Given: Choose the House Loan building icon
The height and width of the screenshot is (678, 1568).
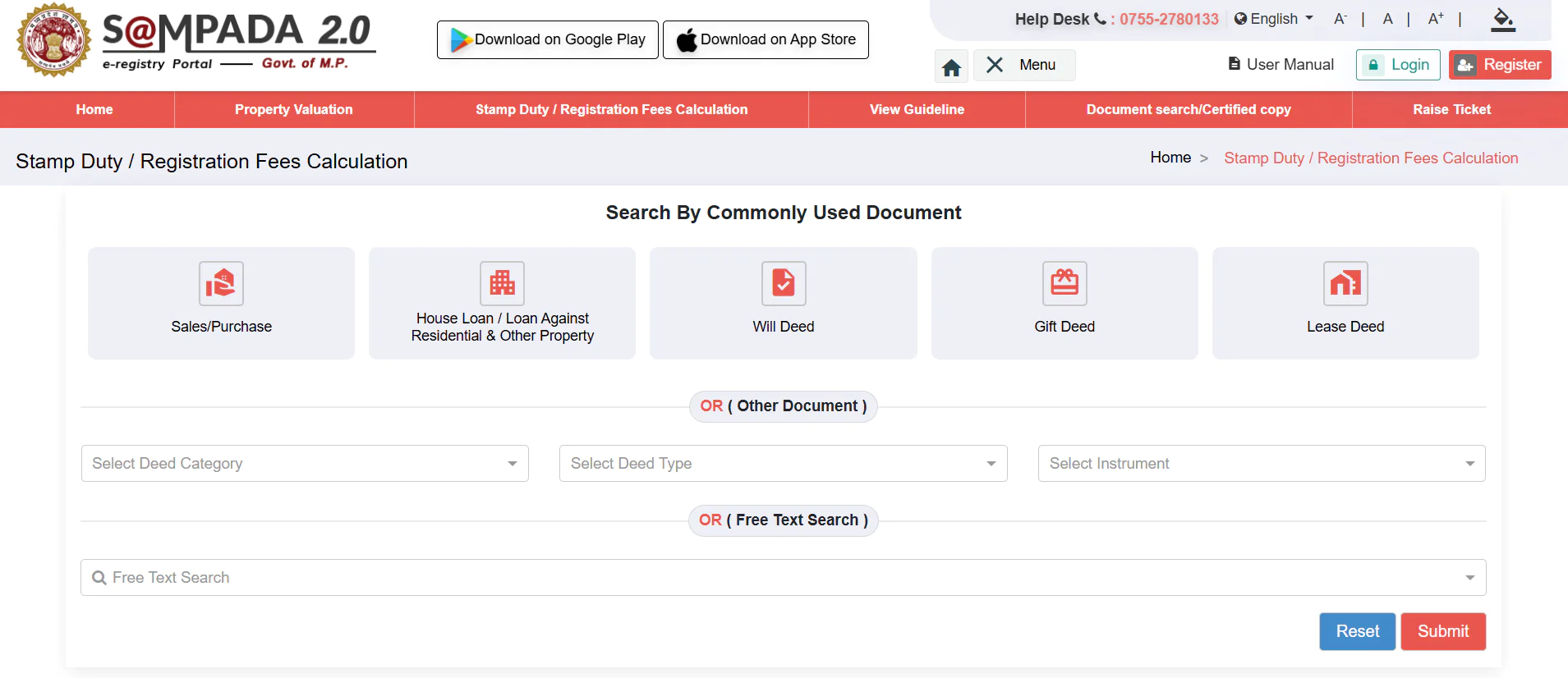Looking at the screenshot, I should point(502,283).
